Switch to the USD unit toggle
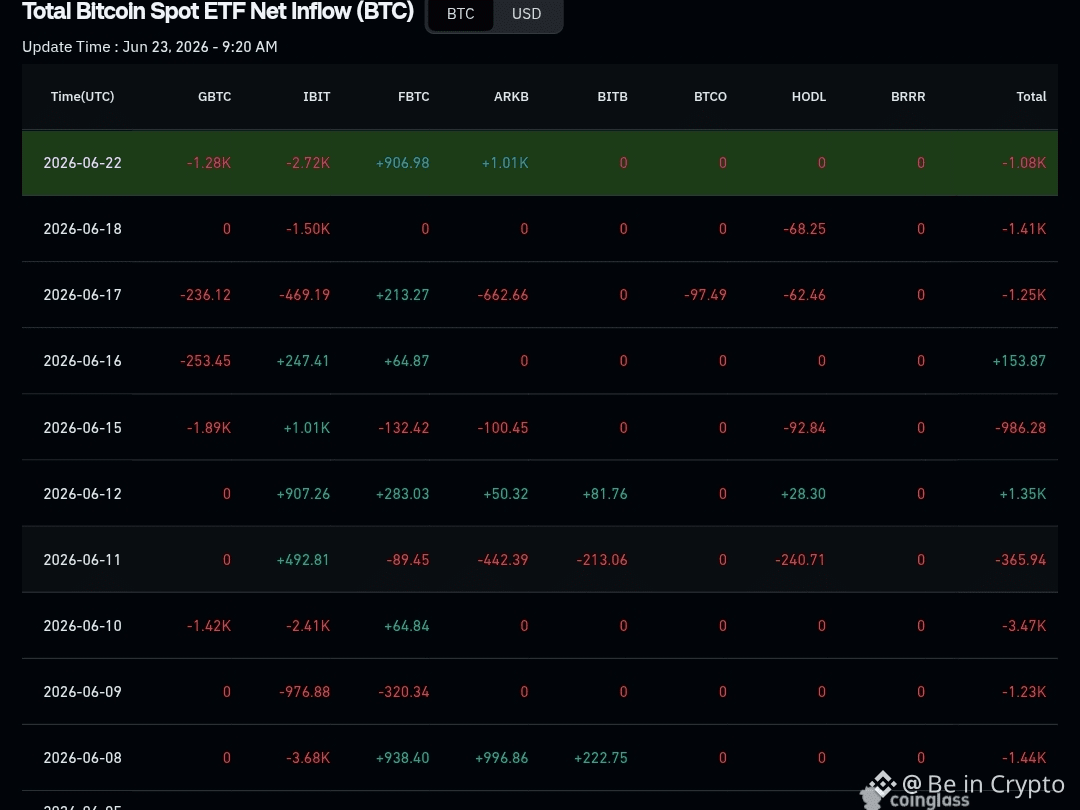 click(526, 14)
